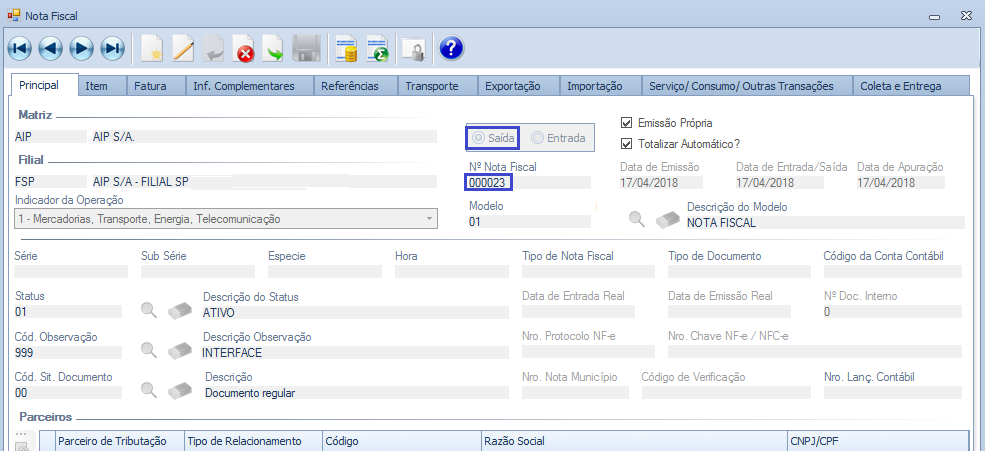Image resolution: width=985 pixels, height=451 pixels.
Task: Open the Indicador da Operação dropdown
Action: (226, 219)
